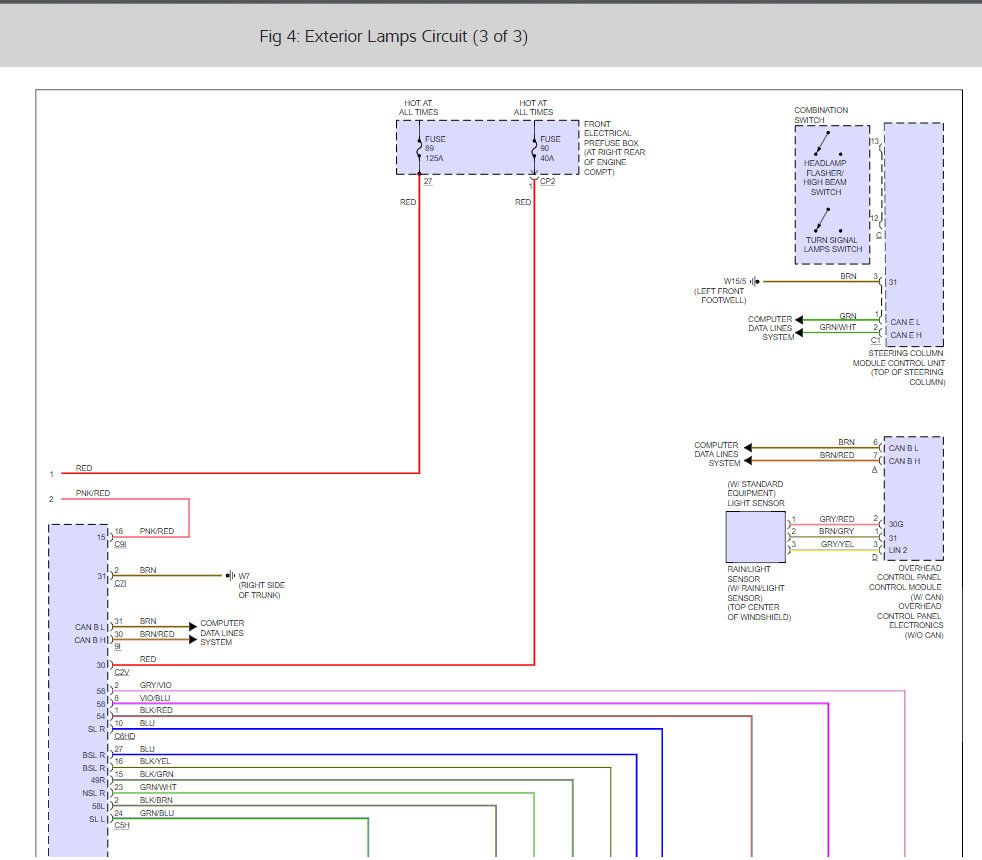Click the C7I connector label
Viewport: 982px width, 860px height.
(x=120, y=583)
